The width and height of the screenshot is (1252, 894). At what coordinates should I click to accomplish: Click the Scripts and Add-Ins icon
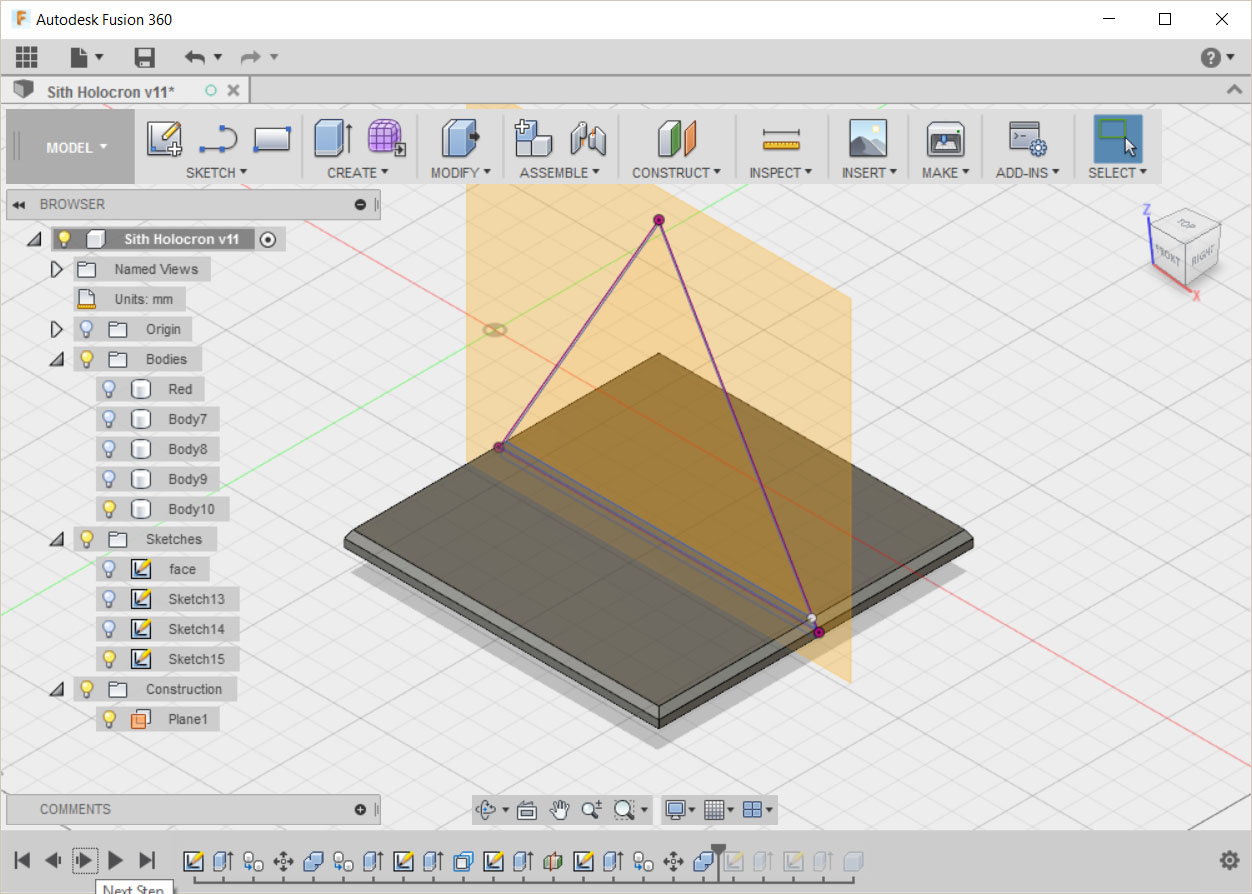coord(1027,138)
